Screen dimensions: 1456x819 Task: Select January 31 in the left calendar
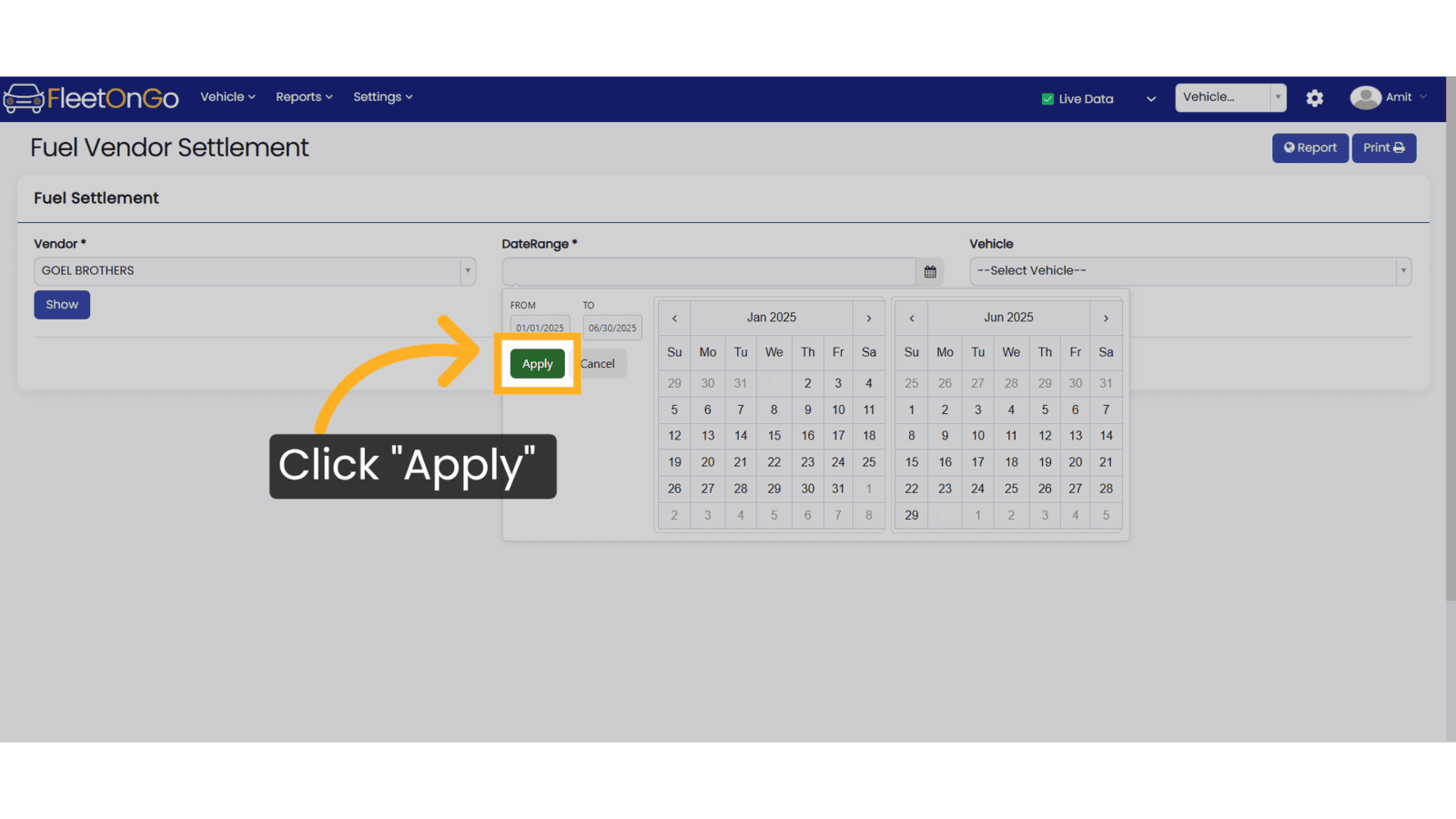(x=838, y=489)
